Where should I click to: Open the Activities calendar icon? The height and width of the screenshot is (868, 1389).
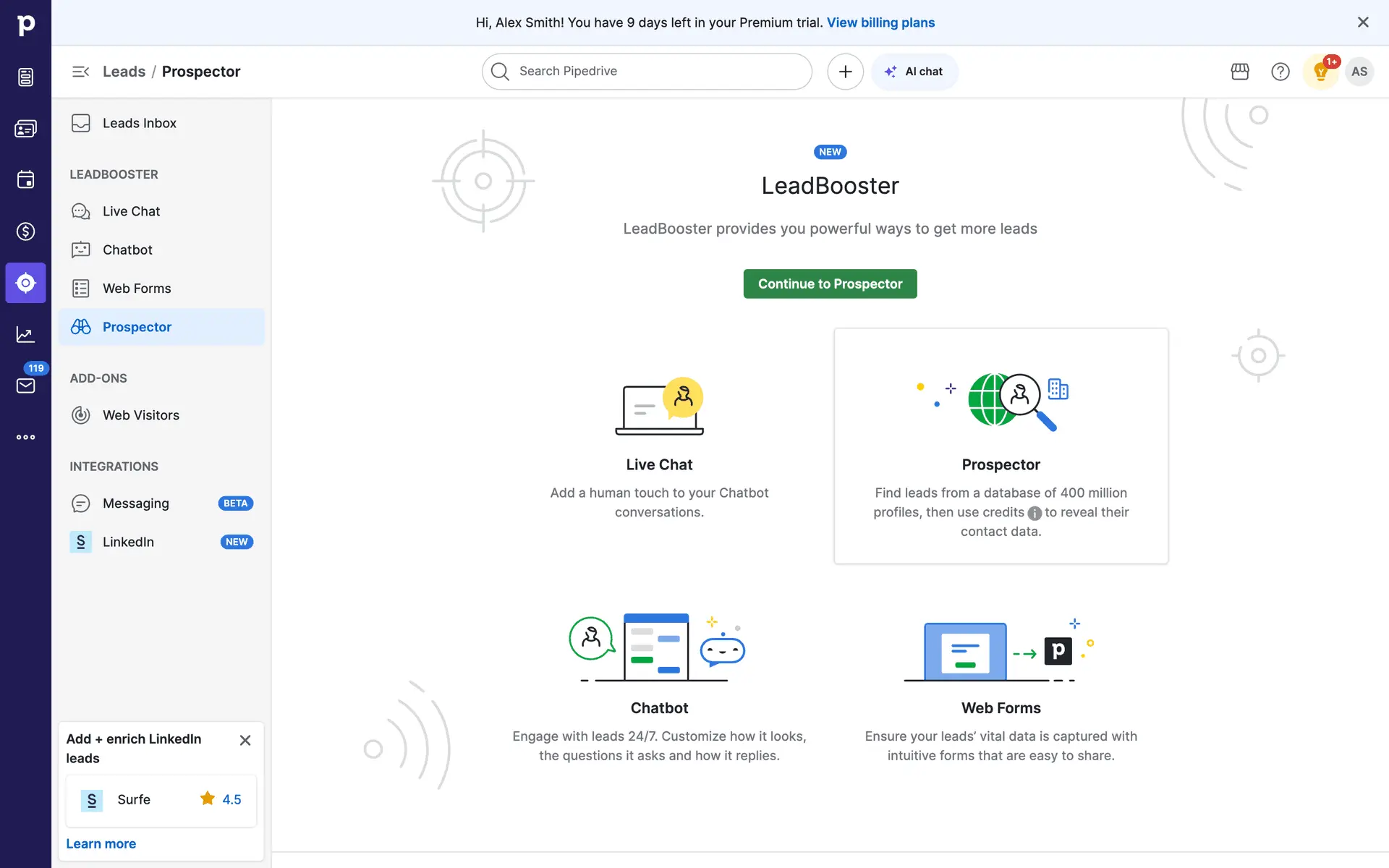25,179
